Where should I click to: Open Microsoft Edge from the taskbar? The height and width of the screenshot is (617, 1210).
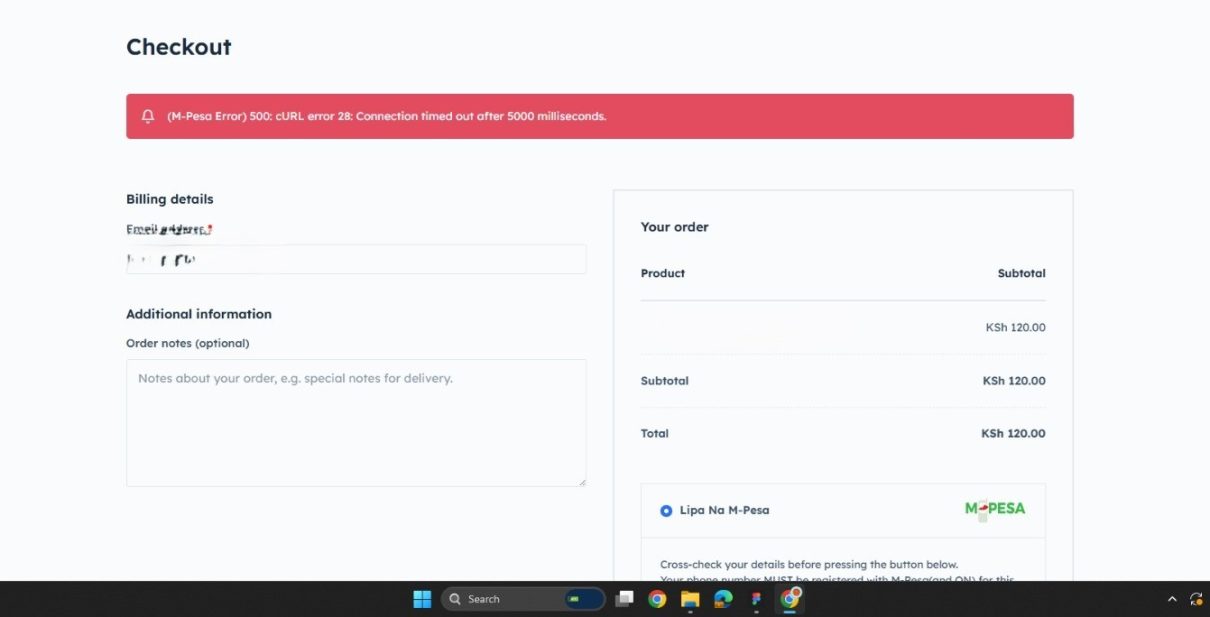coord(723,599)
